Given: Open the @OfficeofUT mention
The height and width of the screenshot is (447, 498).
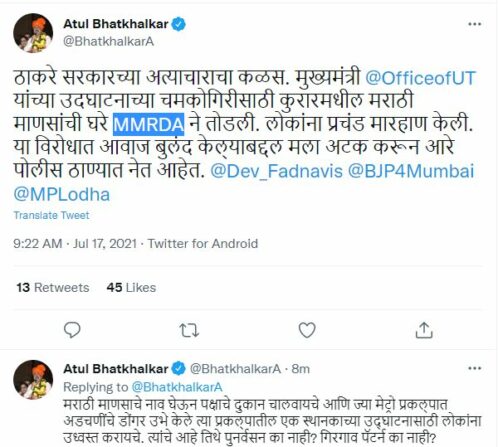Looking at the screenshot, I should (421, 78).
